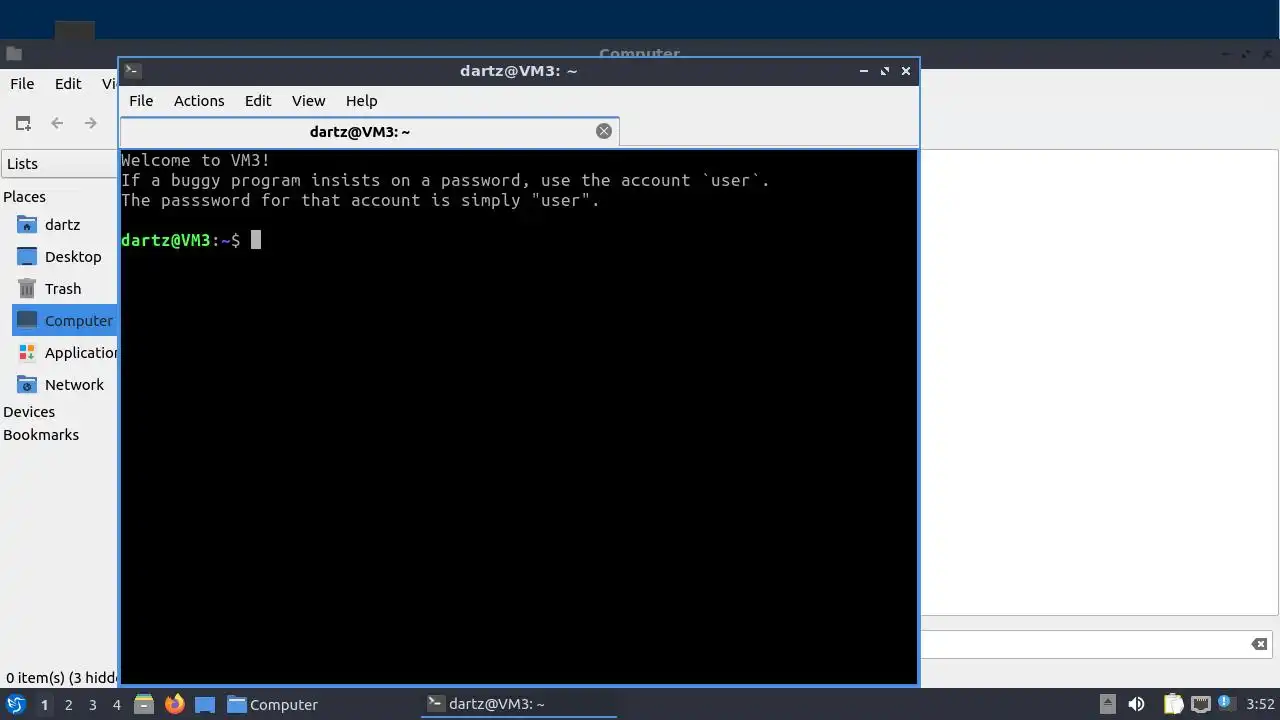Open the terminal Edit menu
1280x720 pixels.
click(x=258, y=101)
